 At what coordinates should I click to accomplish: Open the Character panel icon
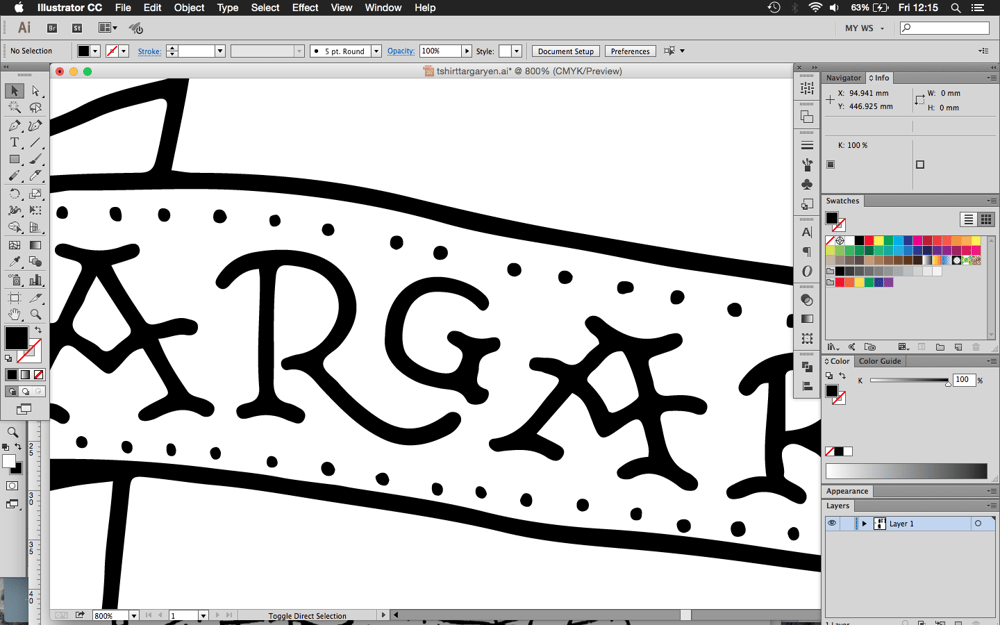[807, 232]
